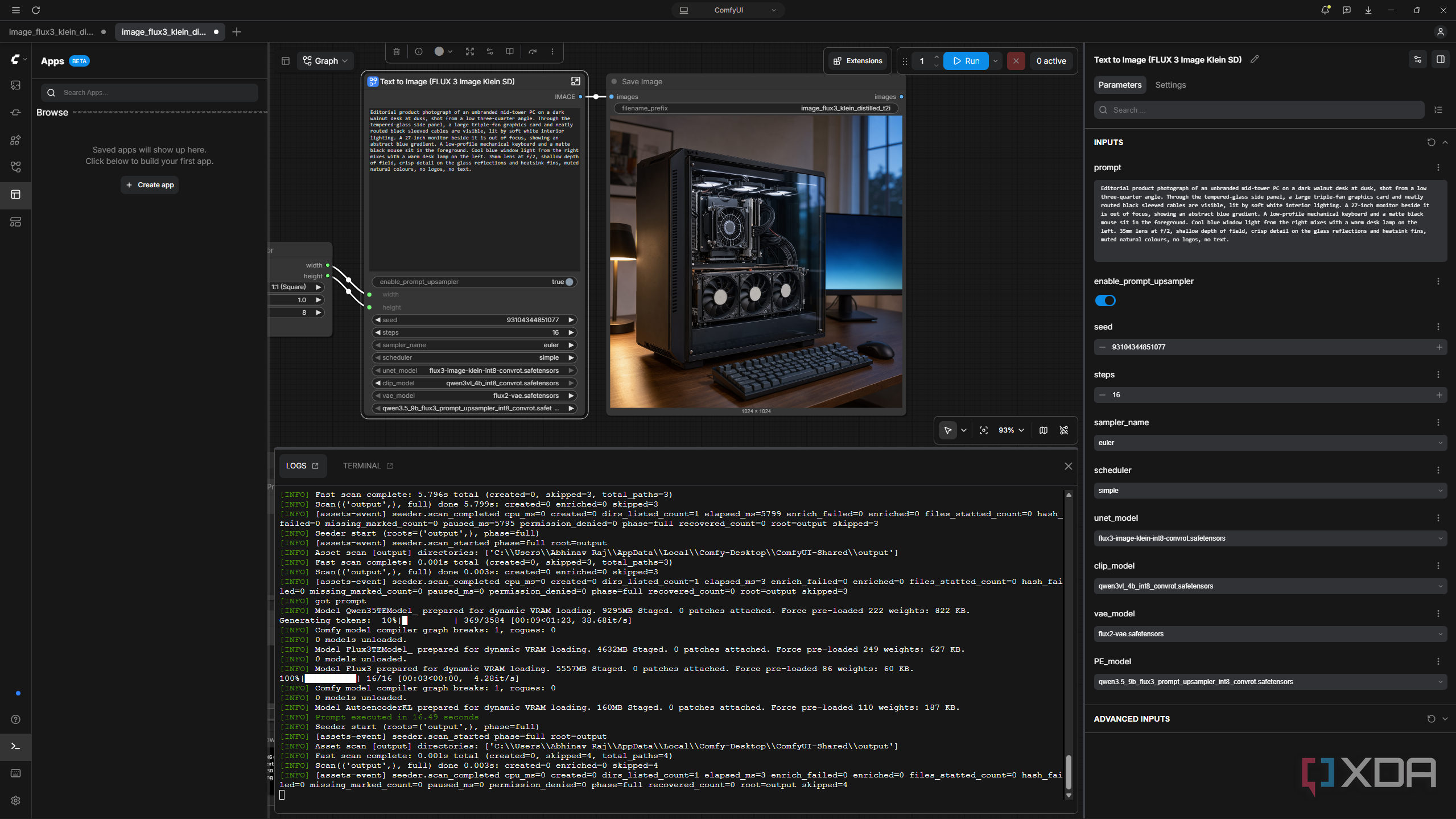Toggle hide links icon in canvas controls
This screenshot has width=1456, height=819.
point(1064,430)
